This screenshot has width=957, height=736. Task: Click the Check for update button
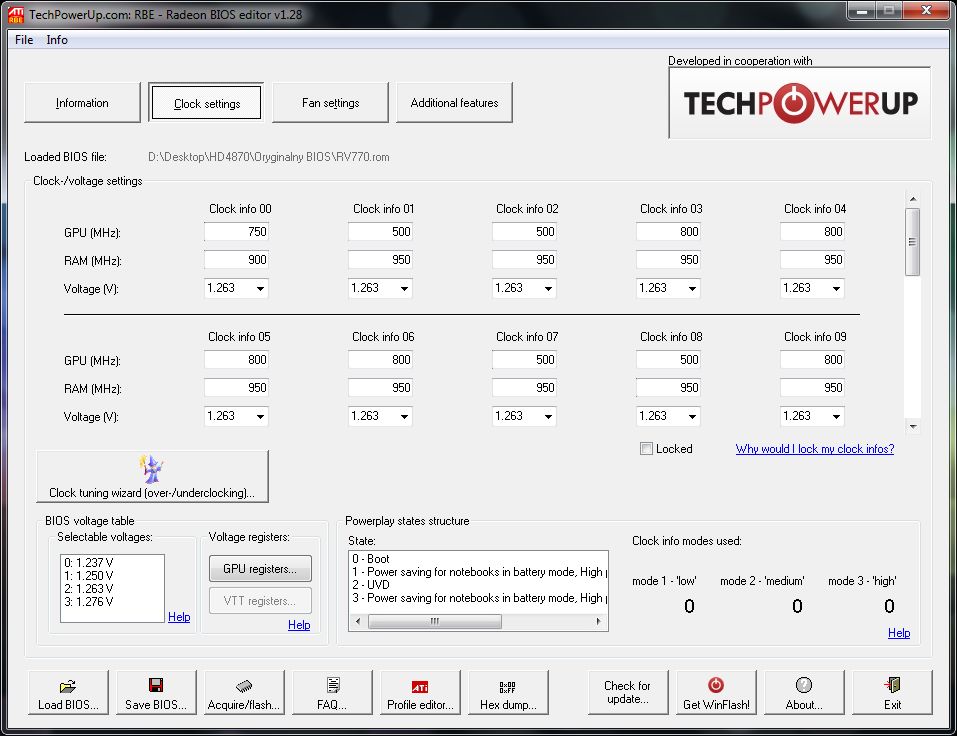[628, 692]
